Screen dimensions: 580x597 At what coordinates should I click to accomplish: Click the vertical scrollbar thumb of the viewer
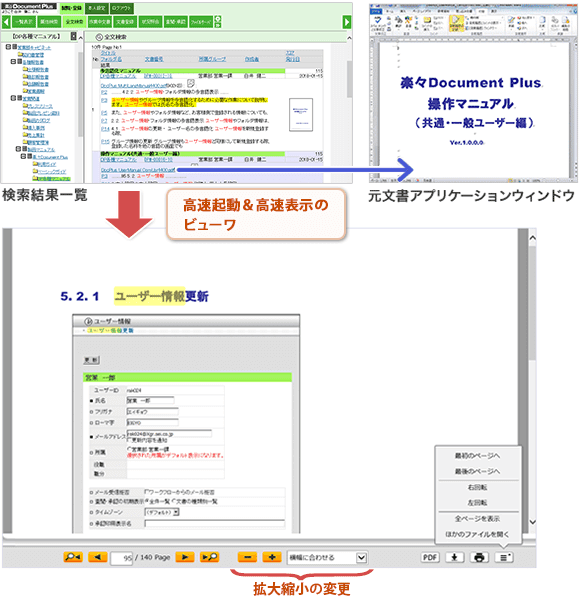[x=532, y=303]
